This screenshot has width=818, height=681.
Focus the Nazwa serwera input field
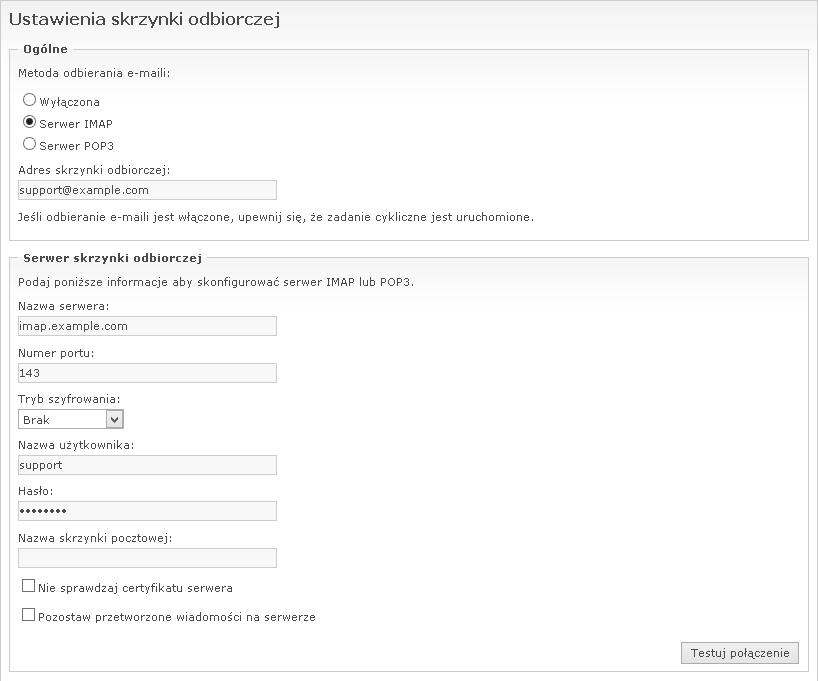tap(147, 326)
